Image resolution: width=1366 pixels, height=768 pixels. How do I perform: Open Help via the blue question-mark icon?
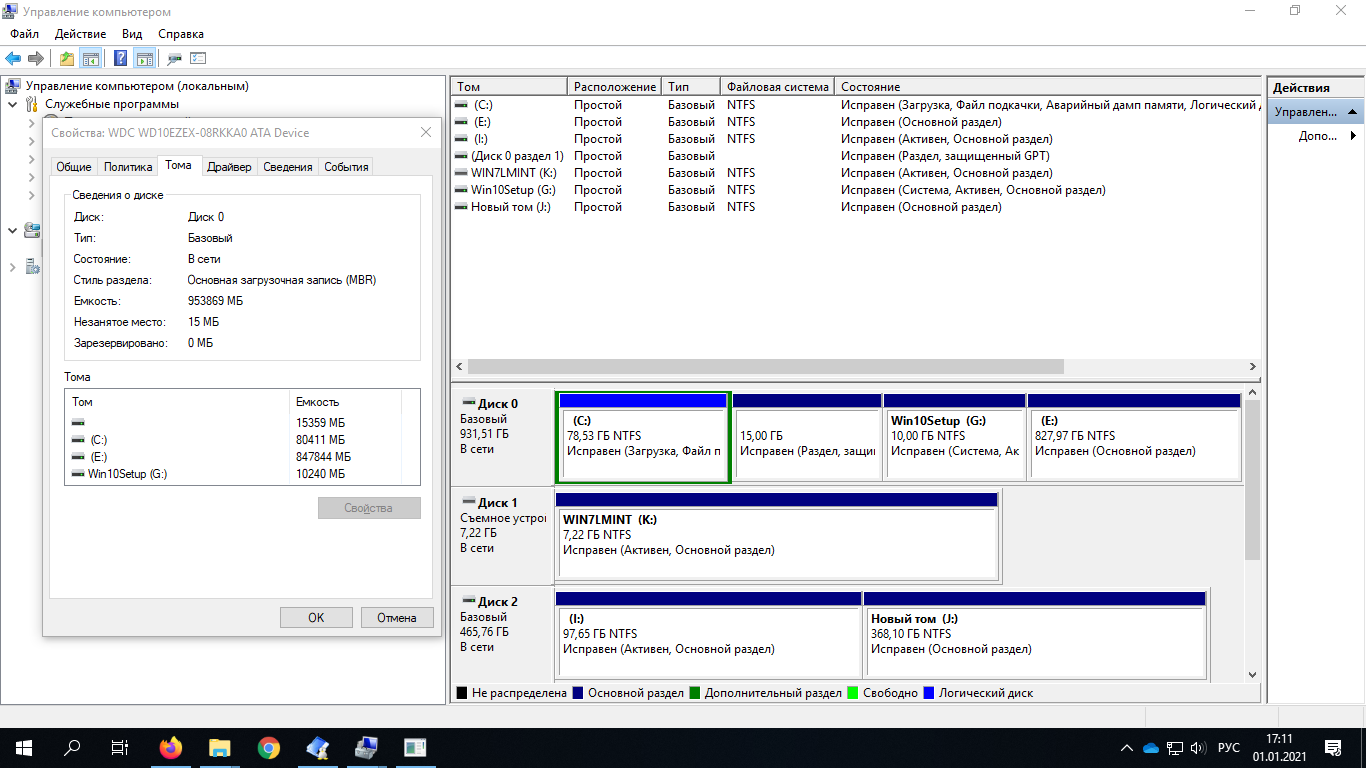(121, 59)
